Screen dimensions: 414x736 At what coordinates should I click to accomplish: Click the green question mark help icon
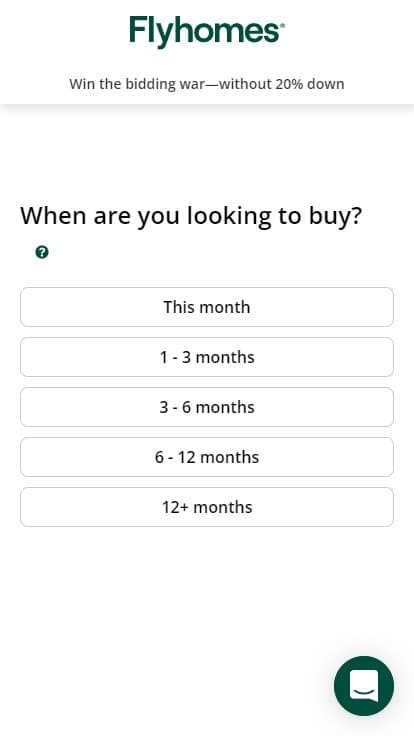point(42,252)
